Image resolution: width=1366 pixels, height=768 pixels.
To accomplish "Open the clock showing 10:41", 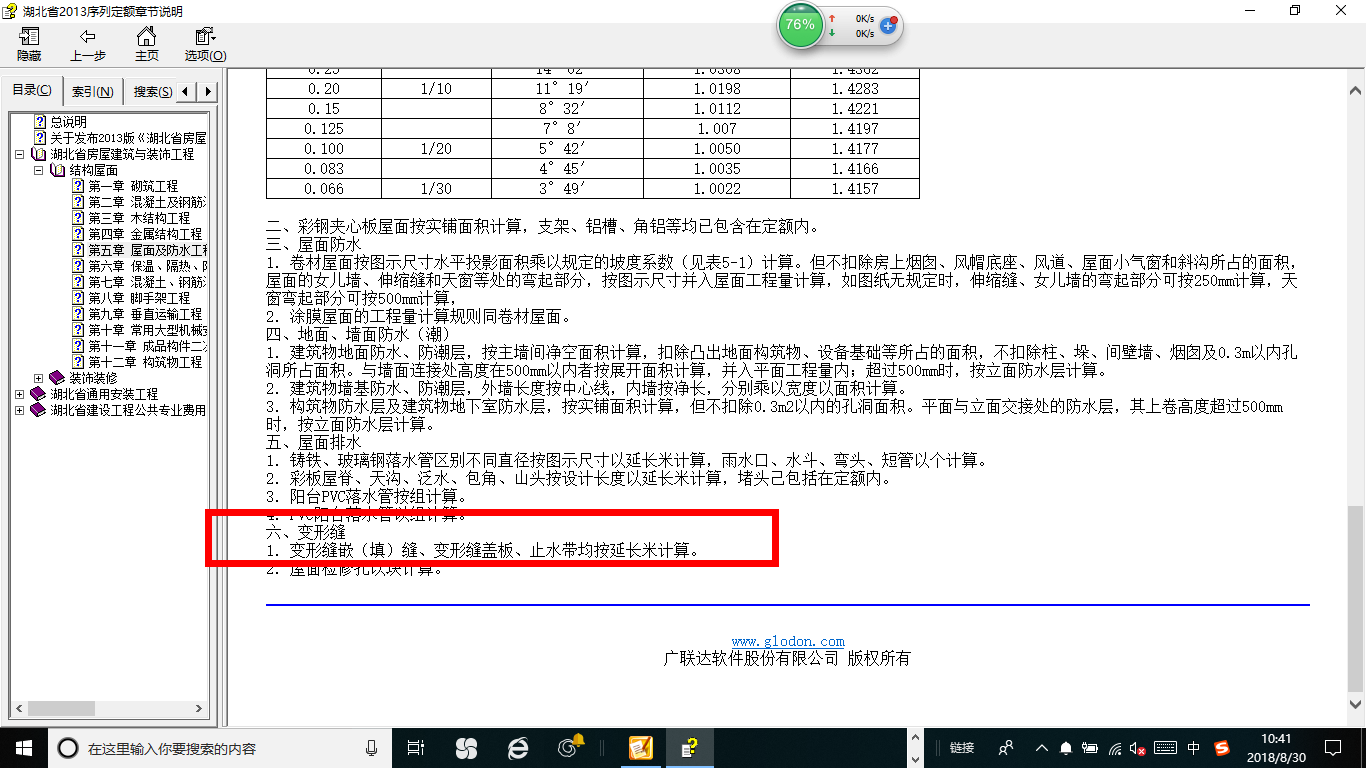I will 1275,748.
